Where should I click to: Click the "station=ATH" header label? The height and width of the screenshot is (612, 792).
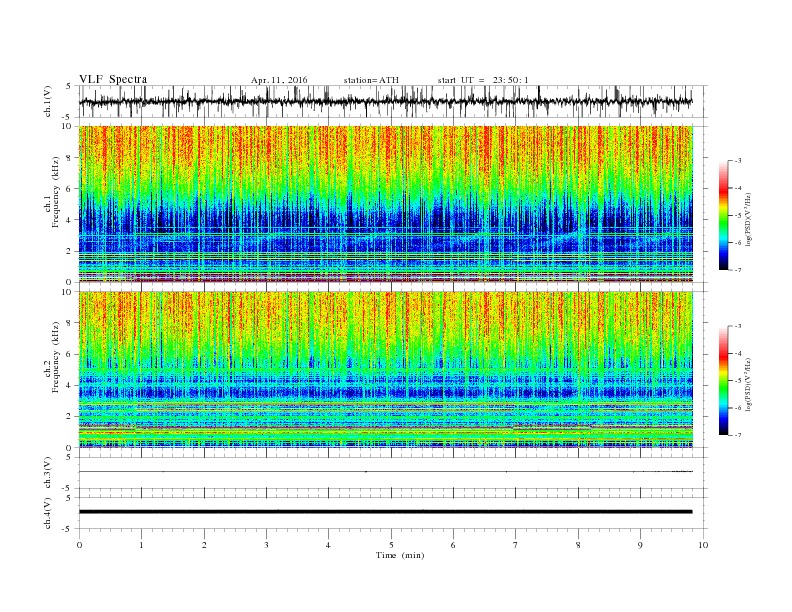[x=371, y=80]
